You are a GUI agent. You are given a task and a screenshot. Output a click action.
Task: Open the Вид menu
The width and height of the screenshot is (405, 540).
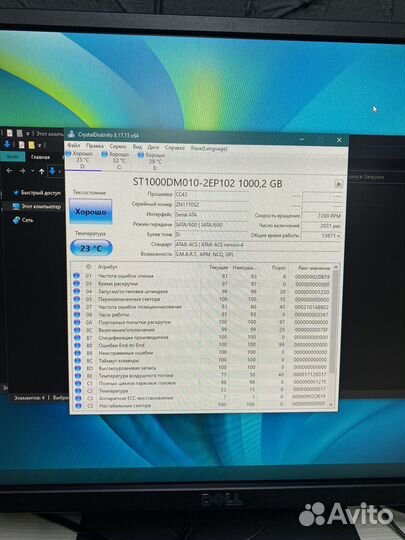pos(137,147)
